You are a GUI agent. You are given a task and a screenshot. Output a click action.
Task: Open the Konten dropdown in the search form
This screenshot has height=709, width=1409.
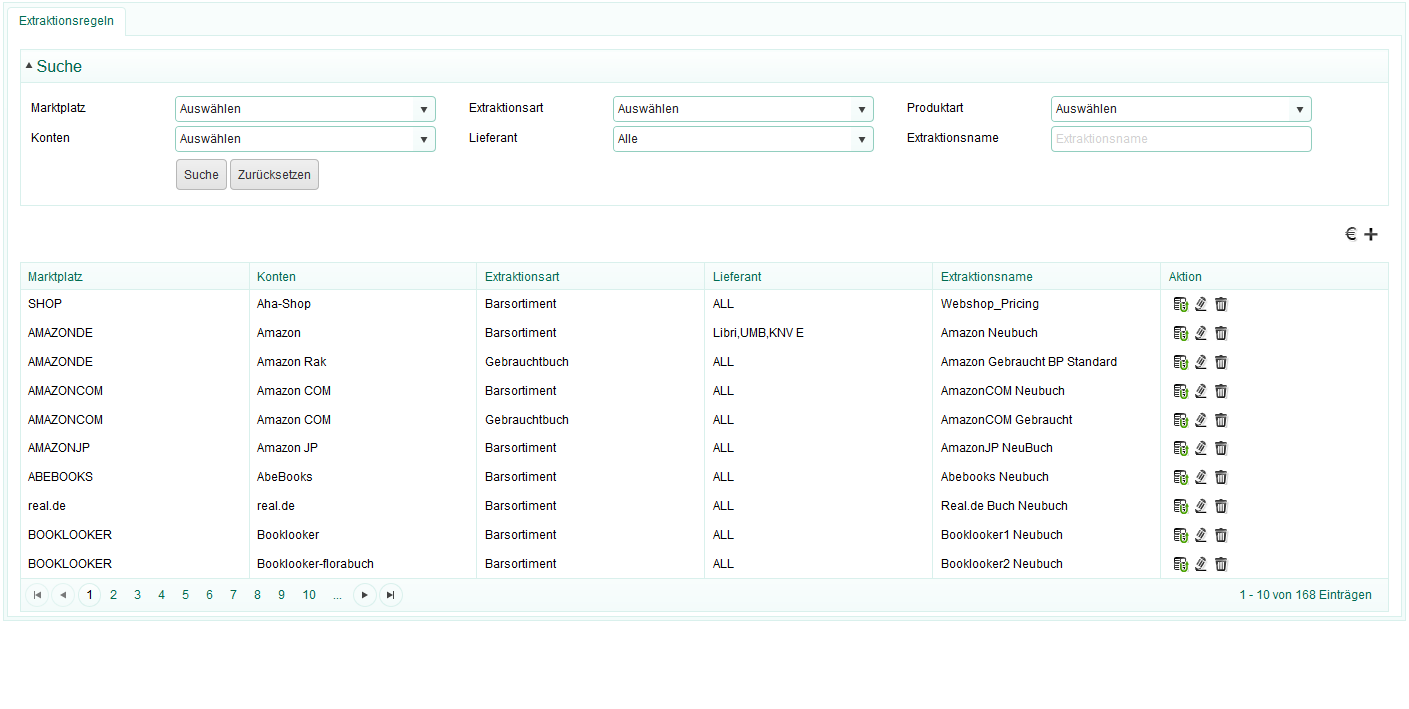point(305,139)
